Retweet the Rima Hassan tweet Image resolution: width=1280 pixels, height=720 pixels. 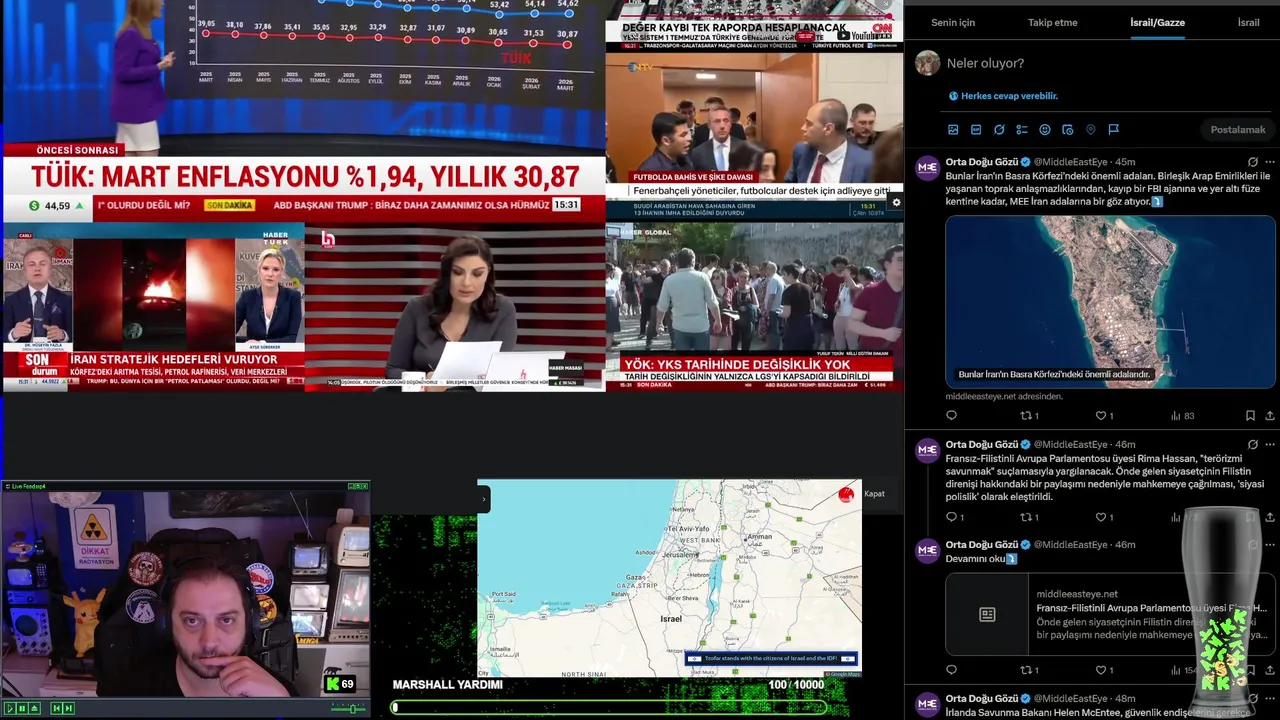(1029, 517)
